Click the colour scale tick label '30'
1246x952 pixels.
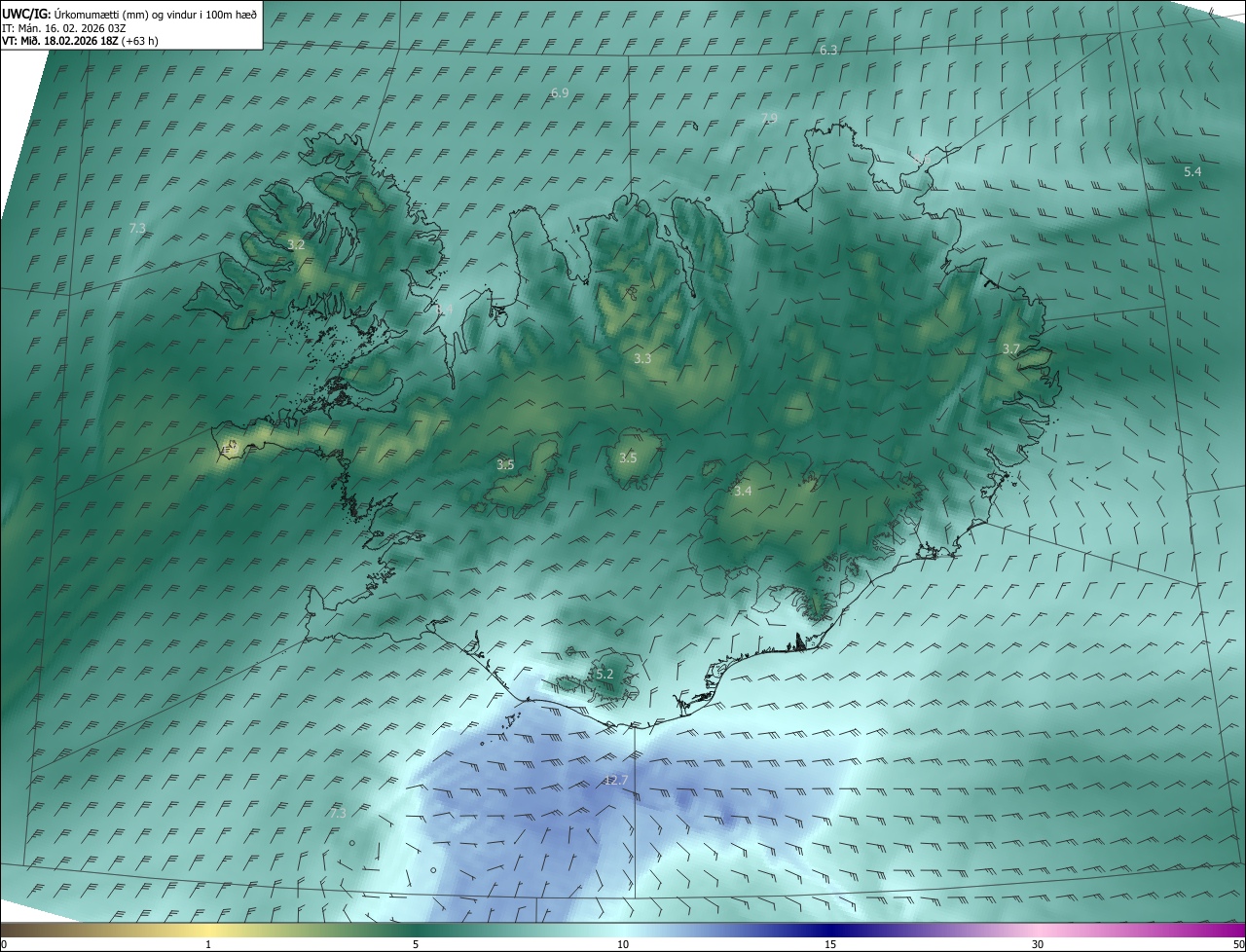point(1038,944)
